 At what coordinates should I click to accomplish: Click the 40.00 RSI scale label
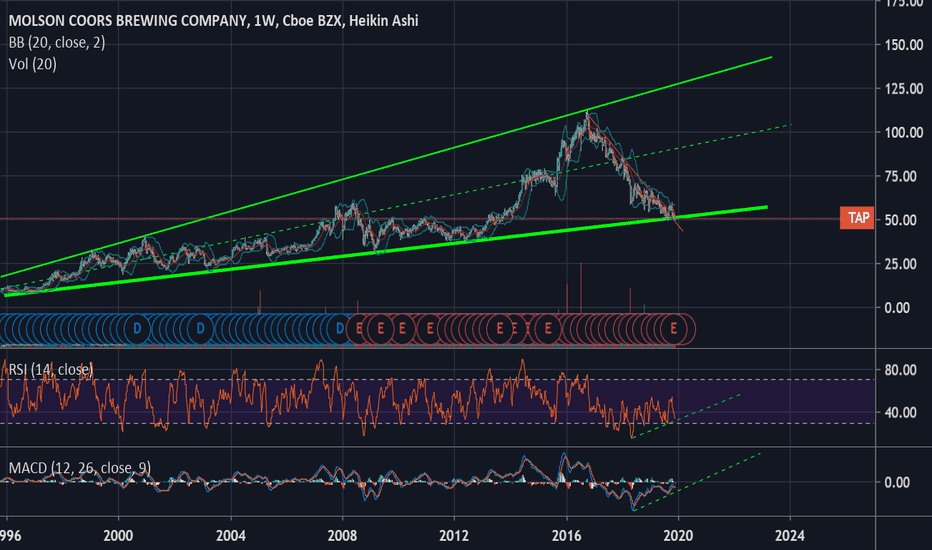(900, 412)
